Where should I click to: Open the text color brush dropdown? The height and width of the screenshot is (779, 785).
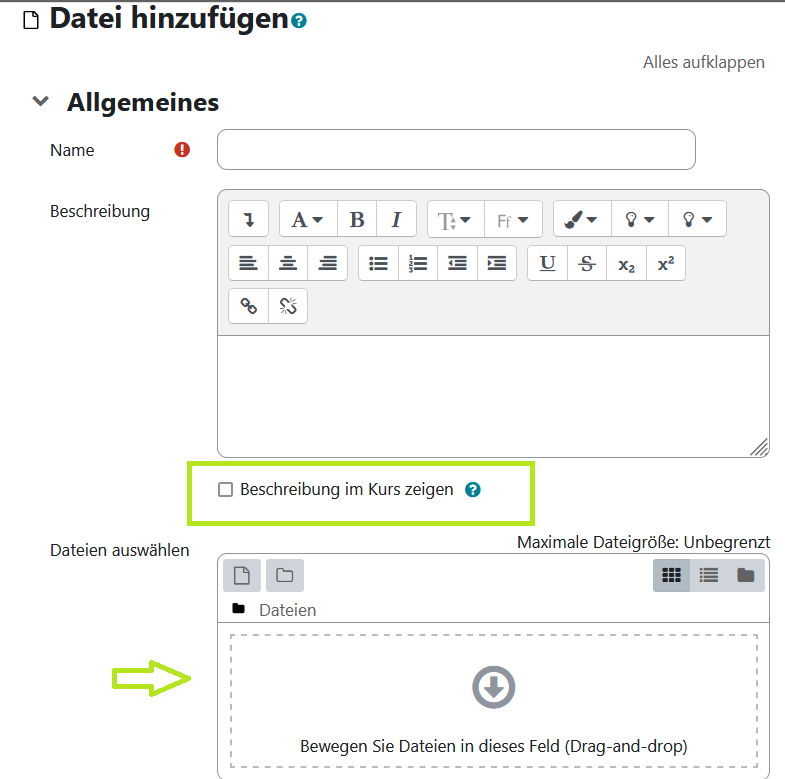coord(580,220)
